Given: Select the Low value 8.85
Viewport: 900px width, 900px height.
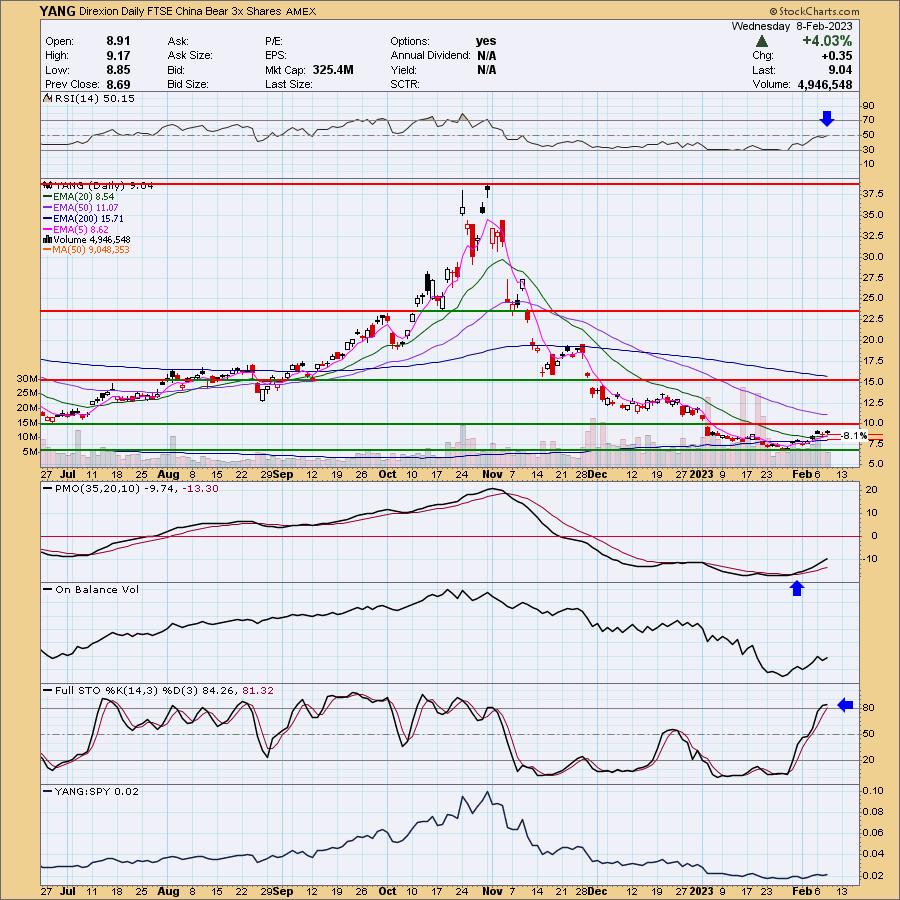Looking at the screenshot, I should click(118, 69).
